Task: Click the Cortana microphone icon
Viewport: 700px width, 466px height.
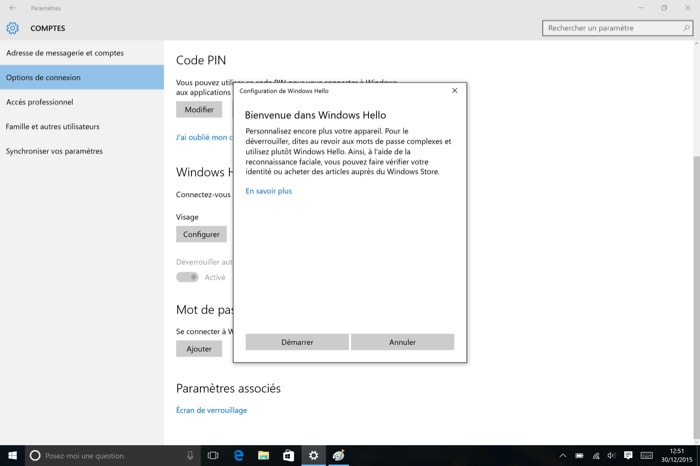Action: [190, 456]
